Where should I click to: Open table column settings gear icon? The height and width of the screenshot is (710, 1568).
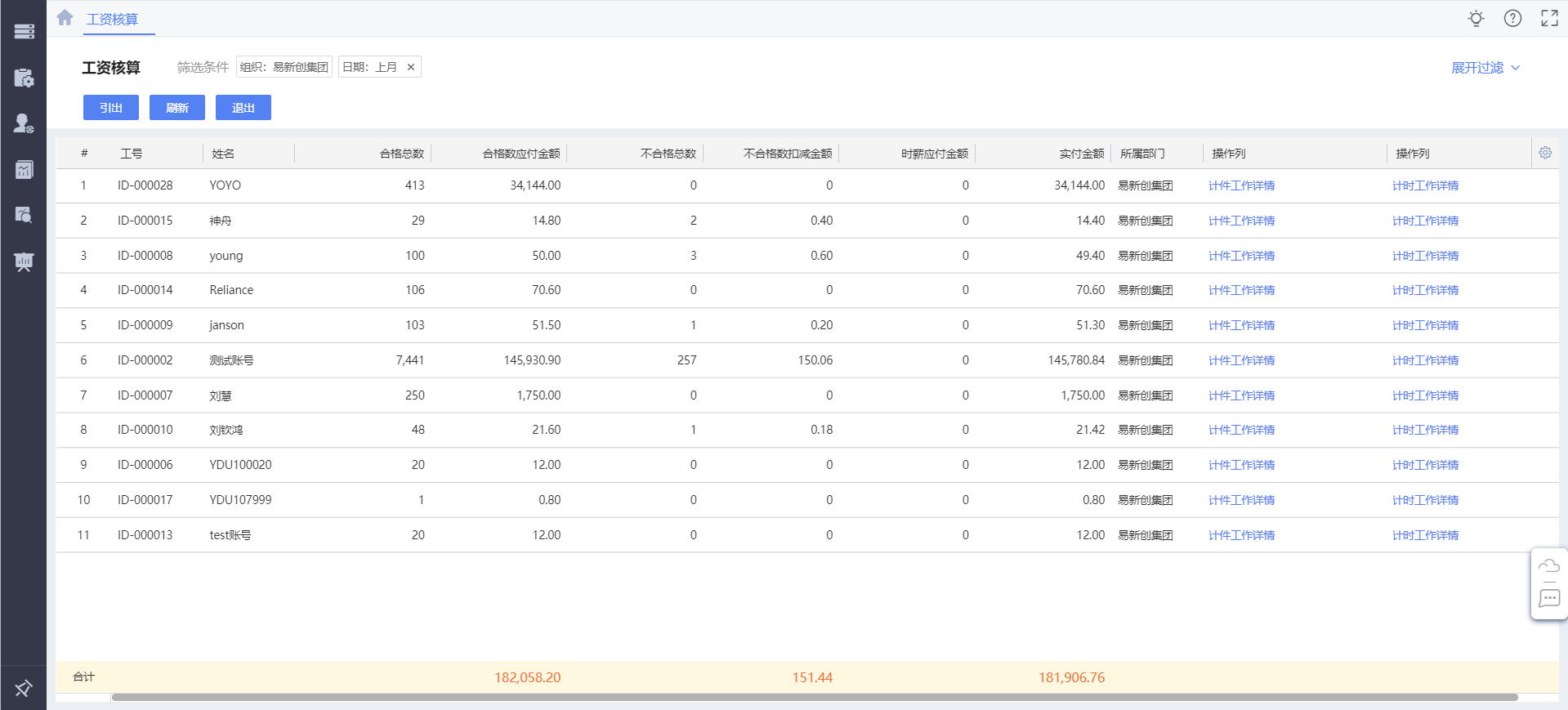tap(1545, 153)
